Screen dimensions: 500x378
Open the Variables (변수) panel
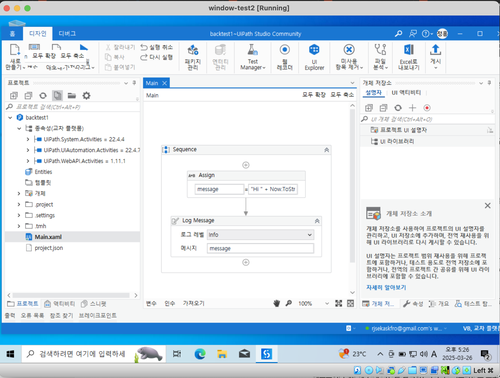pos(151,303)
